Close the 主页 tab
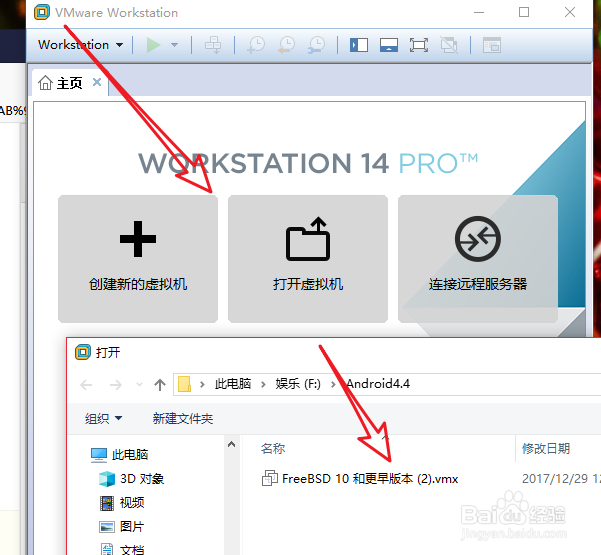Screen dimensions: 601x555 [97, 82]
